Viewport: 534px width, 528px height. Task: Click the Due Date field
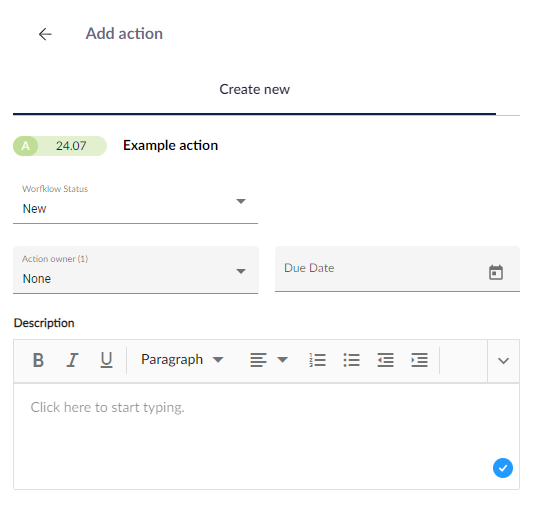pyautogui.click(x=397, y=269)
